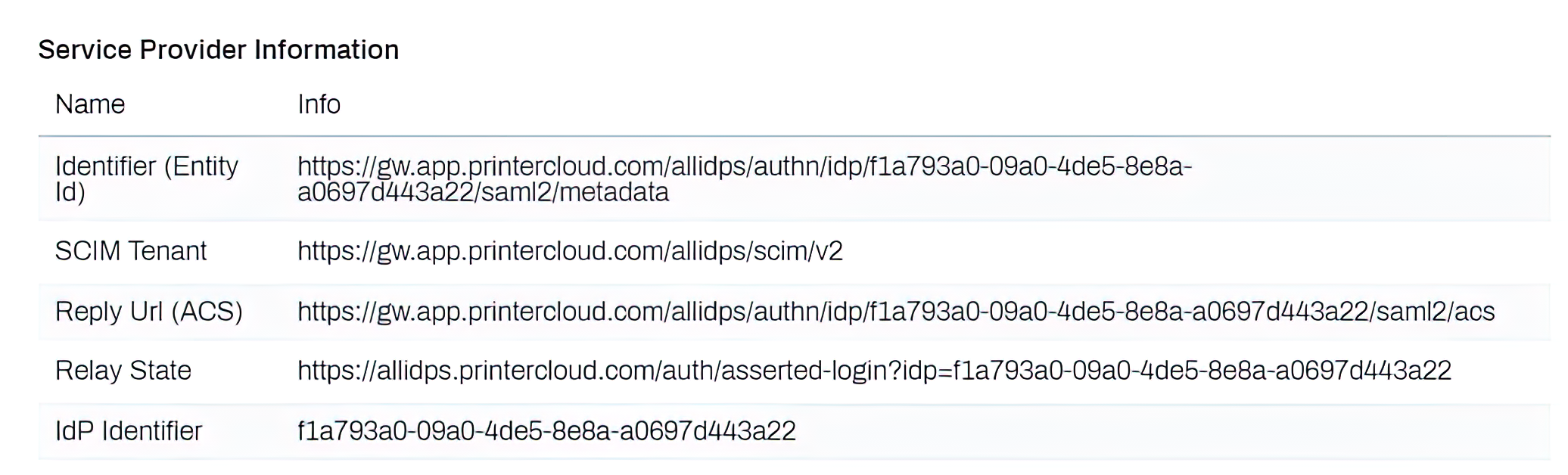The image size is (1568, 475).
Task: Select the Reply Url (ACS) row label
Action: tap(148, 312)
